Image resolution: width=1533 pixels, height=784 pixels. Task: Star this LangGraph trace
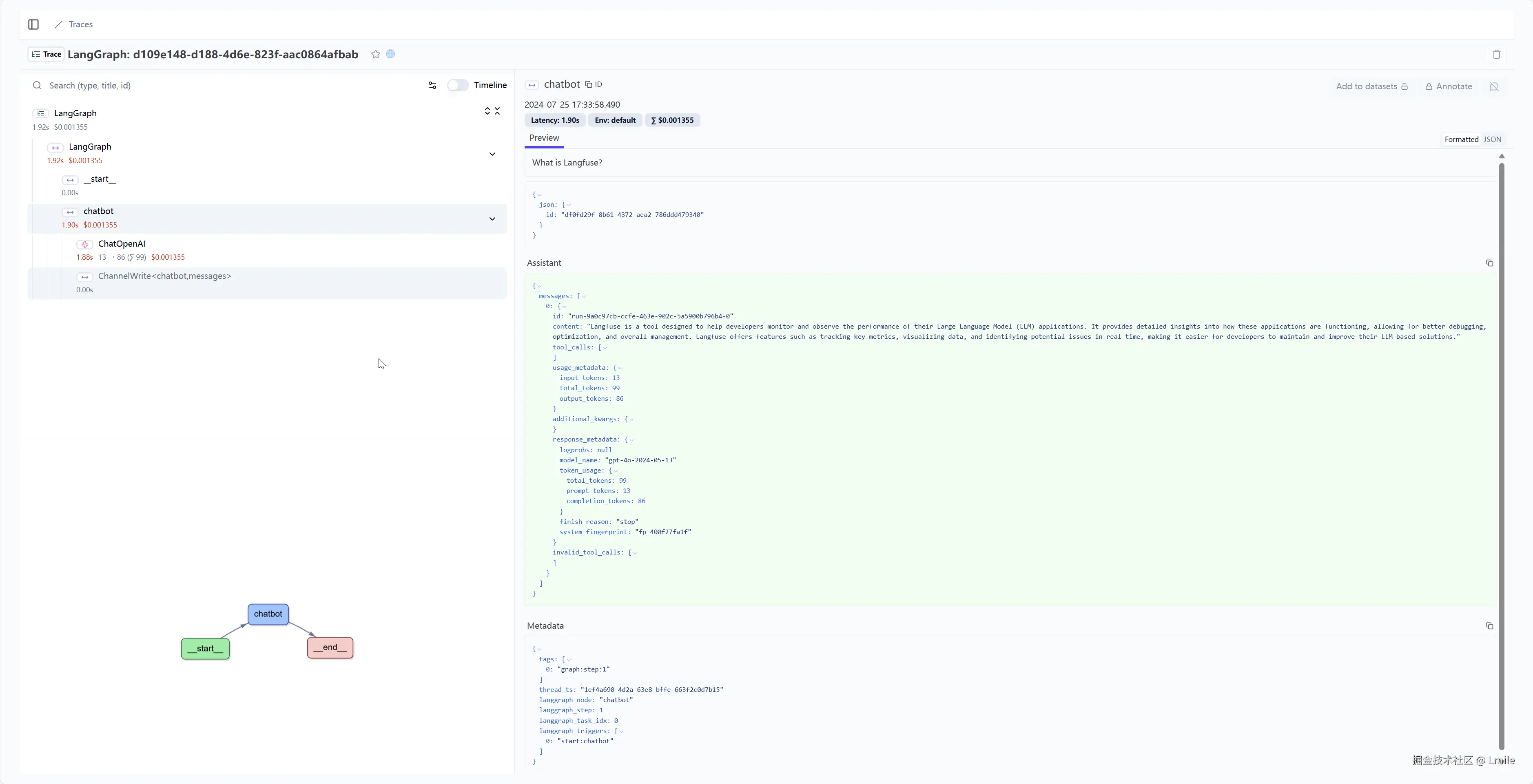376,54
